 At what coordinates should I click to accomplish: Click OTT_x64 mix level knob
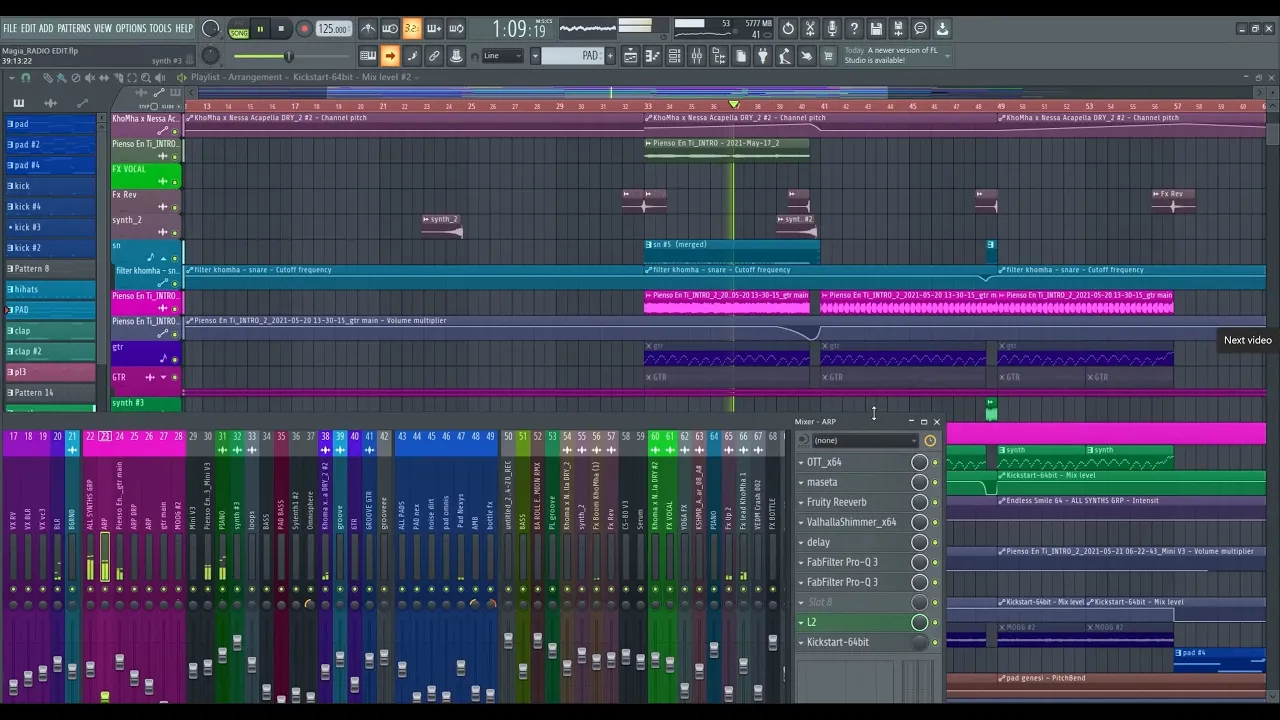[x=919, y=462]
